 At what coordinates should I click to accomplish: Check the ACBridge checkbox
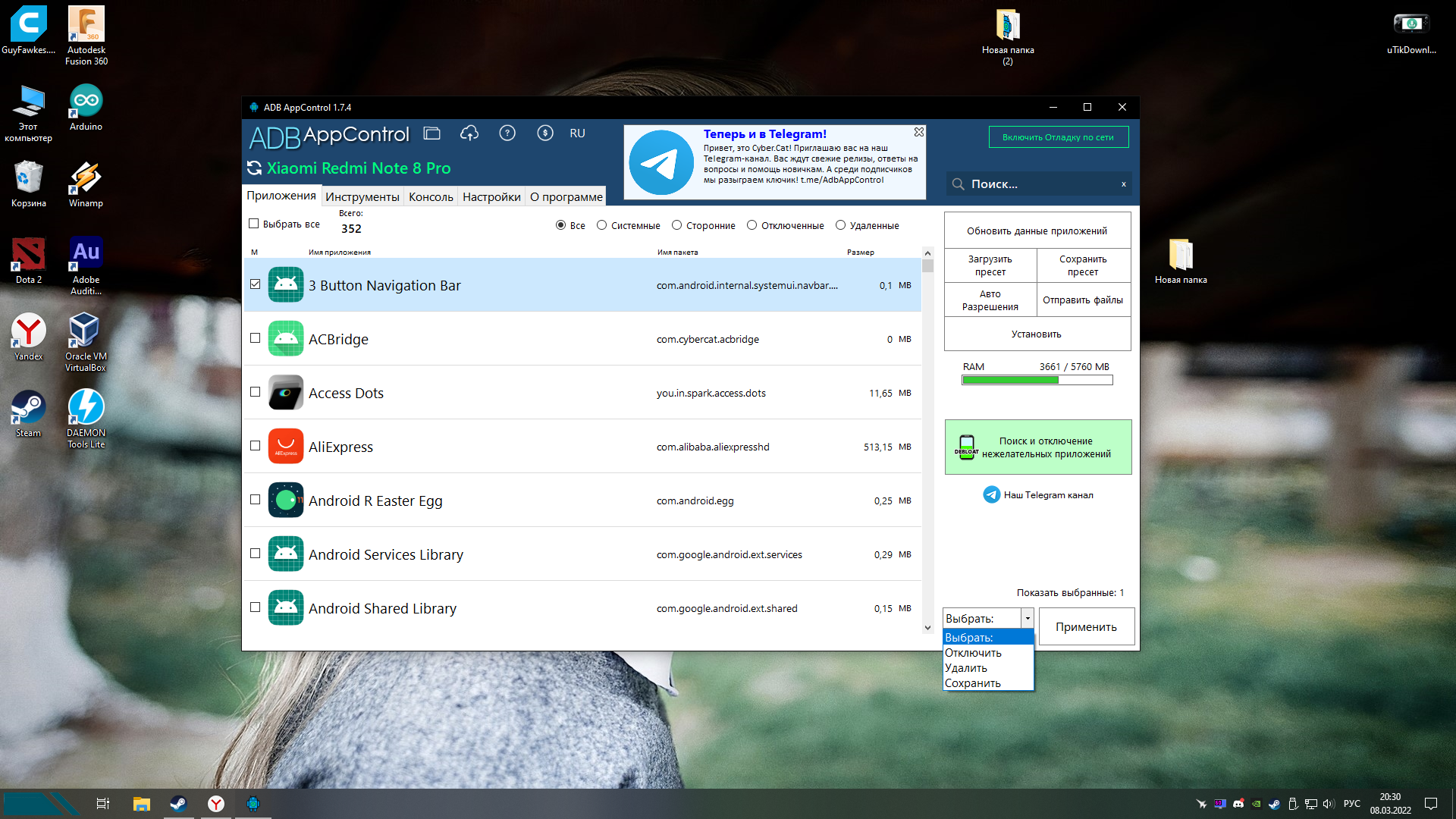point(256,338)
